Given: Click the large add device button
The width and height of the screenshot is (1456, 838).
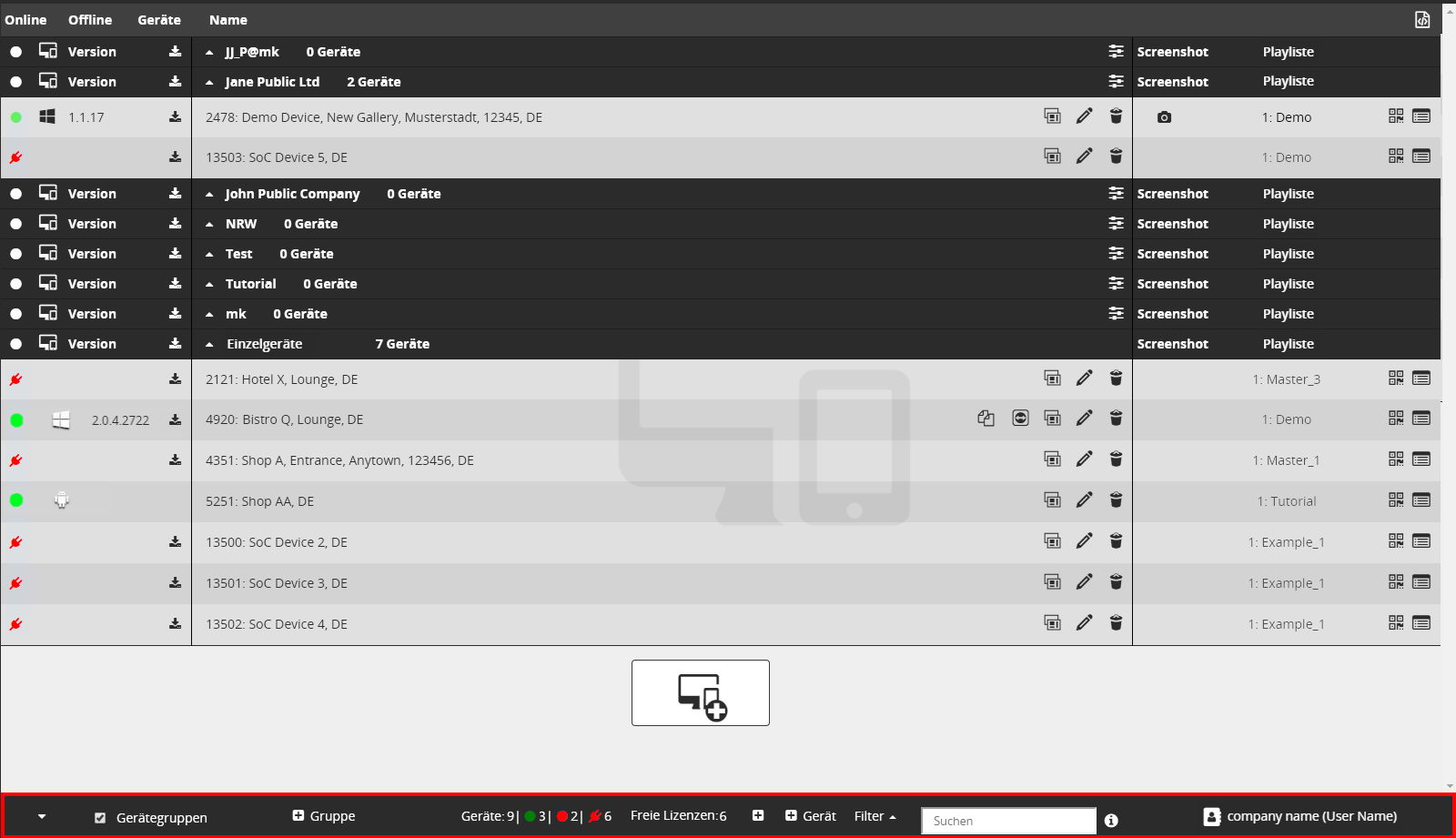Looking at the screenshot, I should point(700,693).
